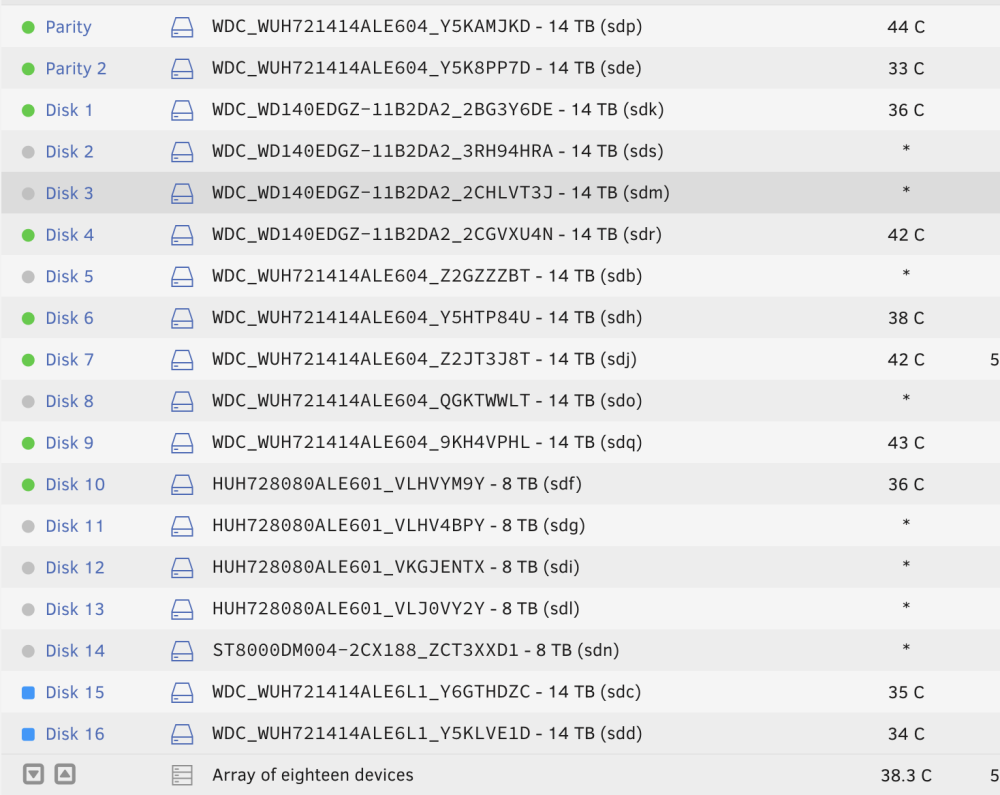Open the Disk 13 settings link
1000x795 pixels.
coord(75,609)
